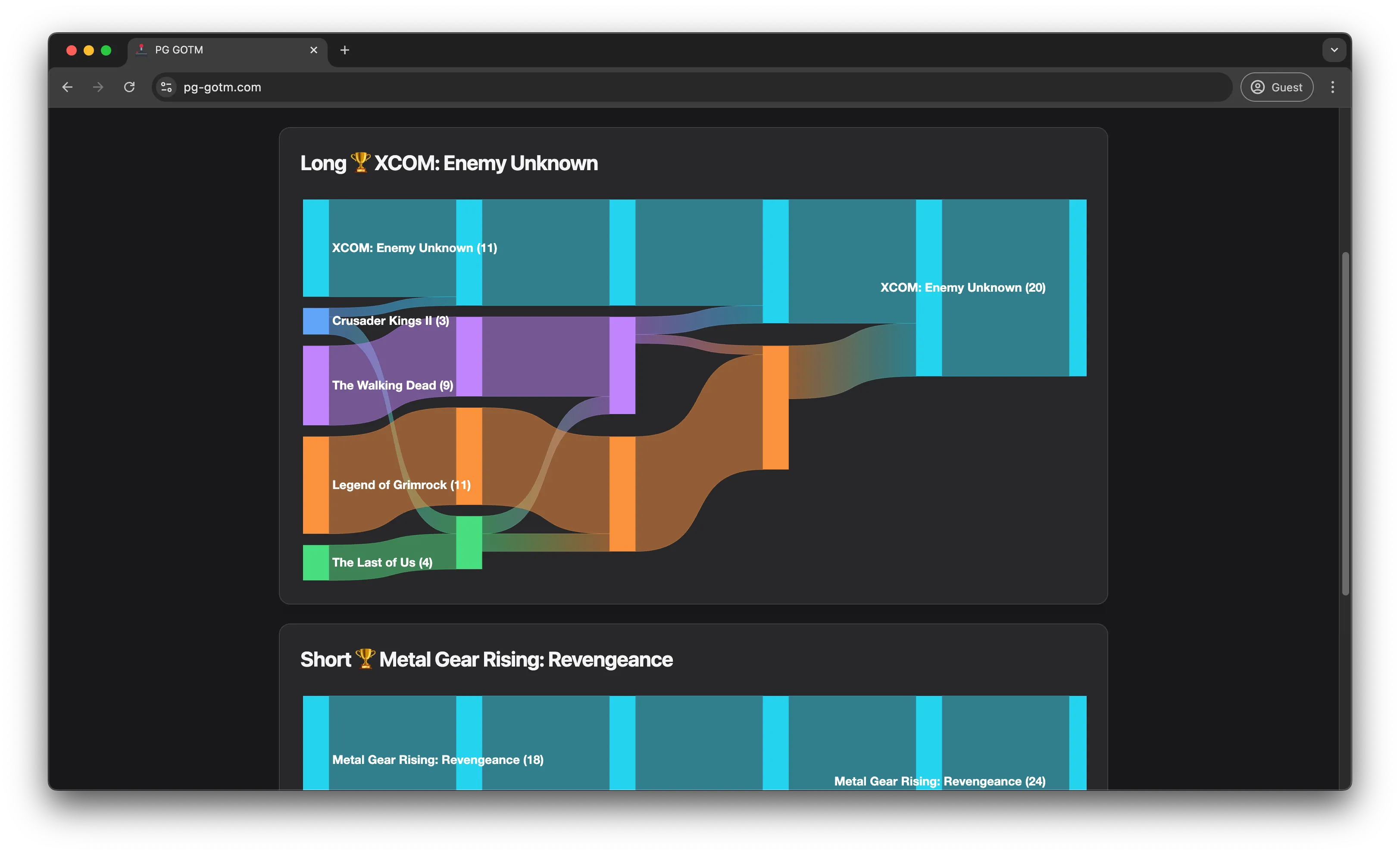The height and width of the screenshot is (854, 1400).
Task: Open a new tab with plus icon
Action: (344, 50)
